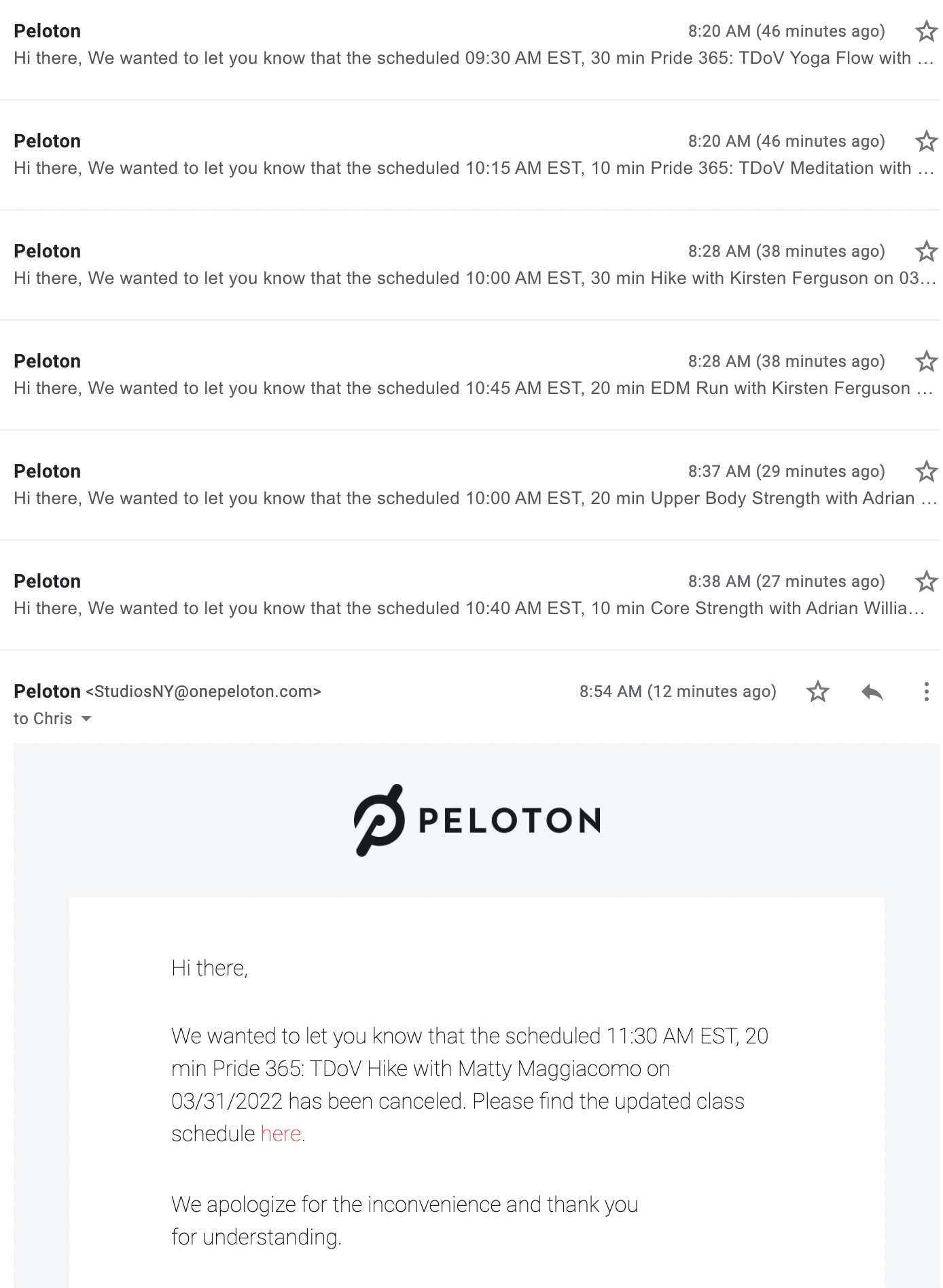The height and width of the screenshot is (1288, 943).
Task: Star the Core Strength email
Action: (926, 582)
